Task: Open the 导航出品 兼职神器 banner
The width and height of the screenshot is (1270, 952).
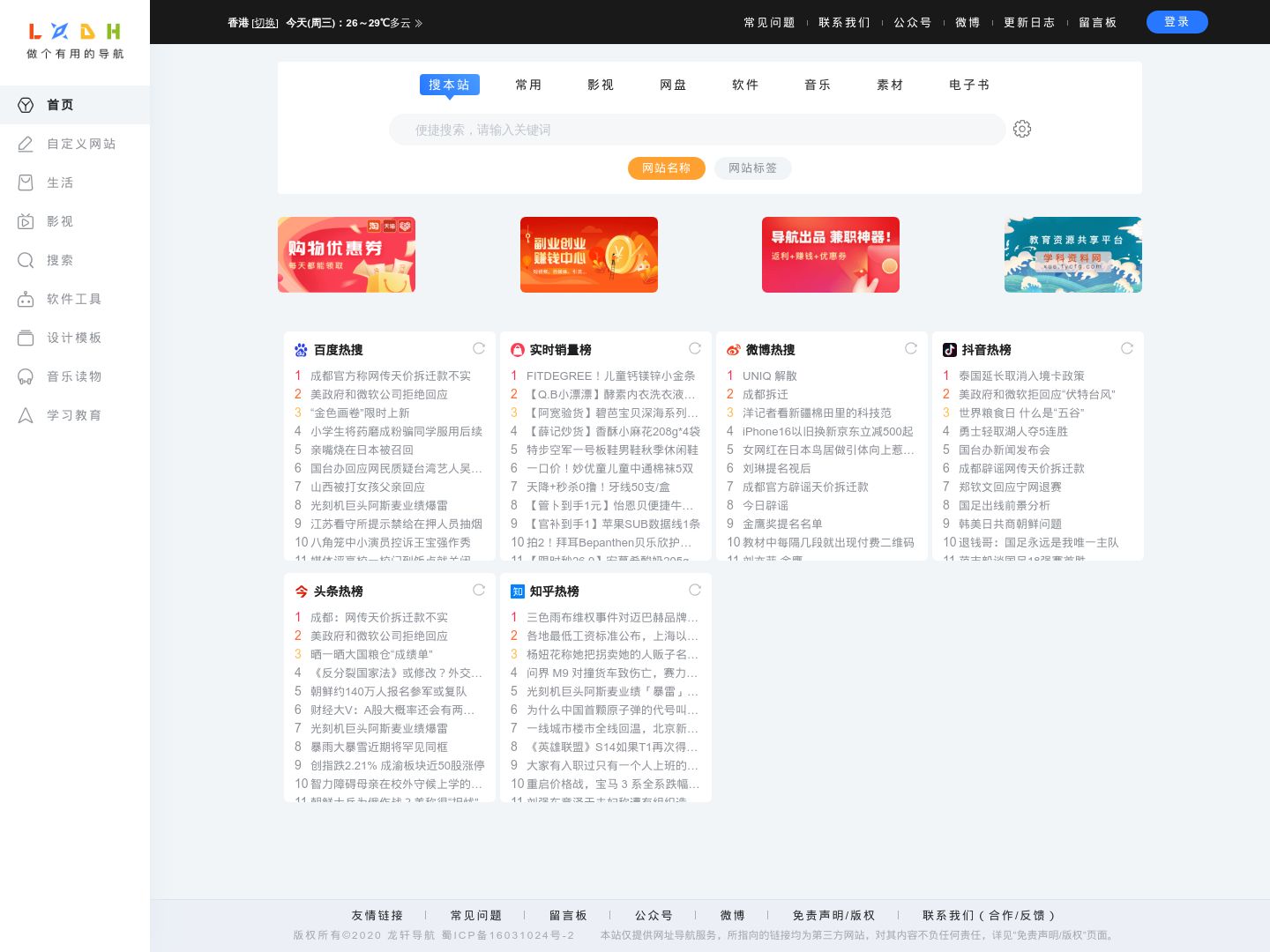Action: pyautogui.click(x=831, y=255)
